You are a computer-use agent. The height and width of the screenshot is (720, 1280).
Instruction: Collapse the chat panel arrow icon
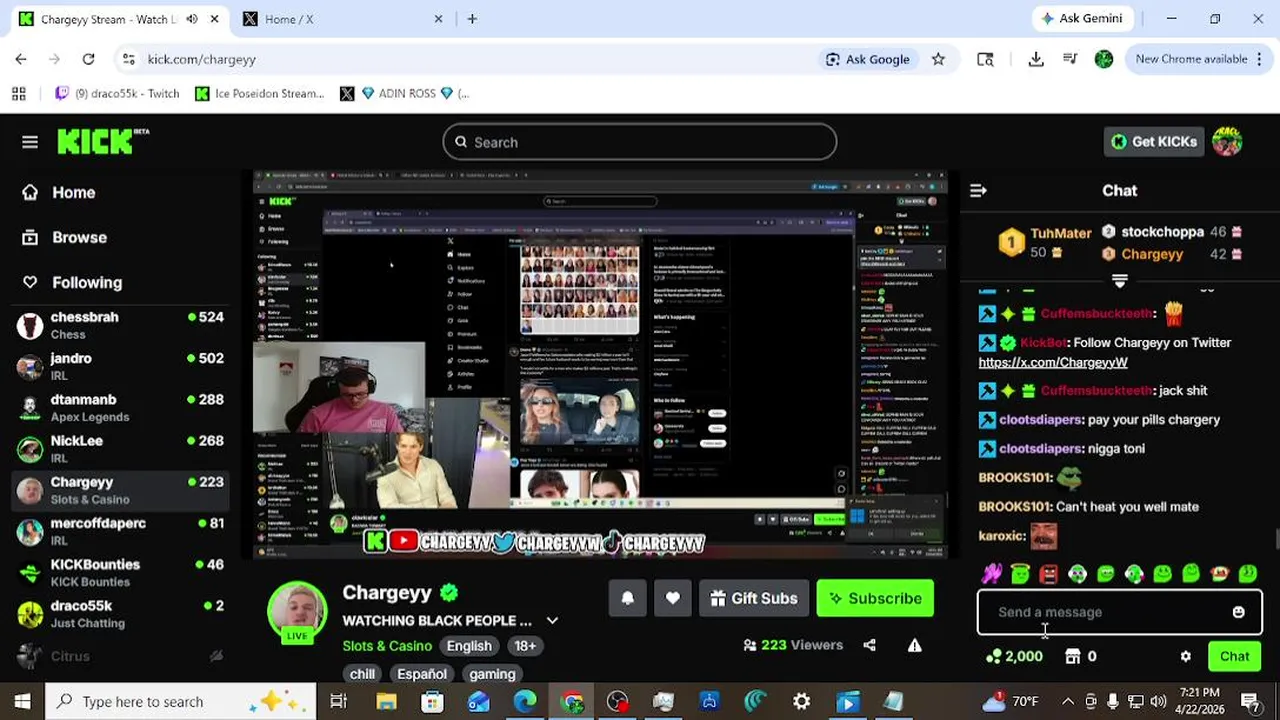978,191
